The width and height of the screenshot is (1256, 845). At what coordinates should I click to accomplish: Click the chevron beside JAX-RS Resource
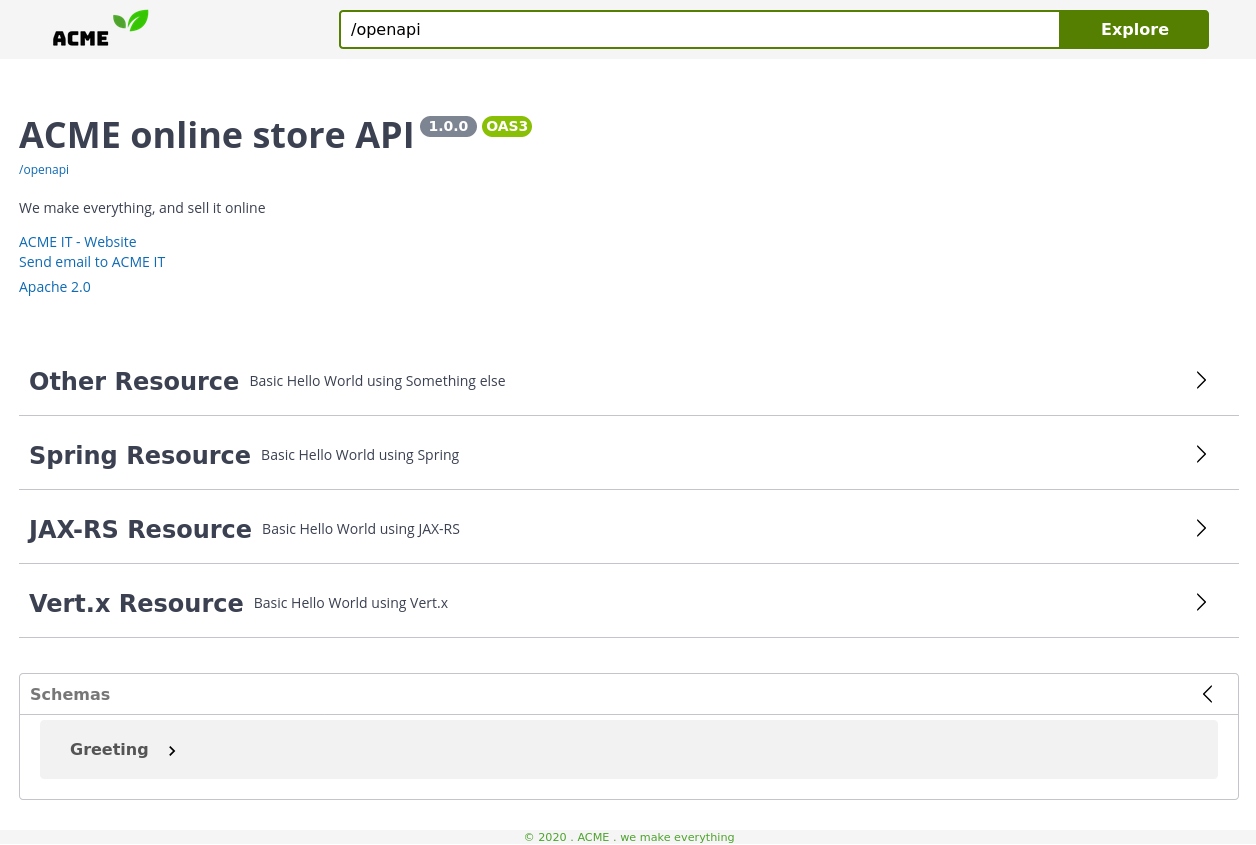(1201, 528)
